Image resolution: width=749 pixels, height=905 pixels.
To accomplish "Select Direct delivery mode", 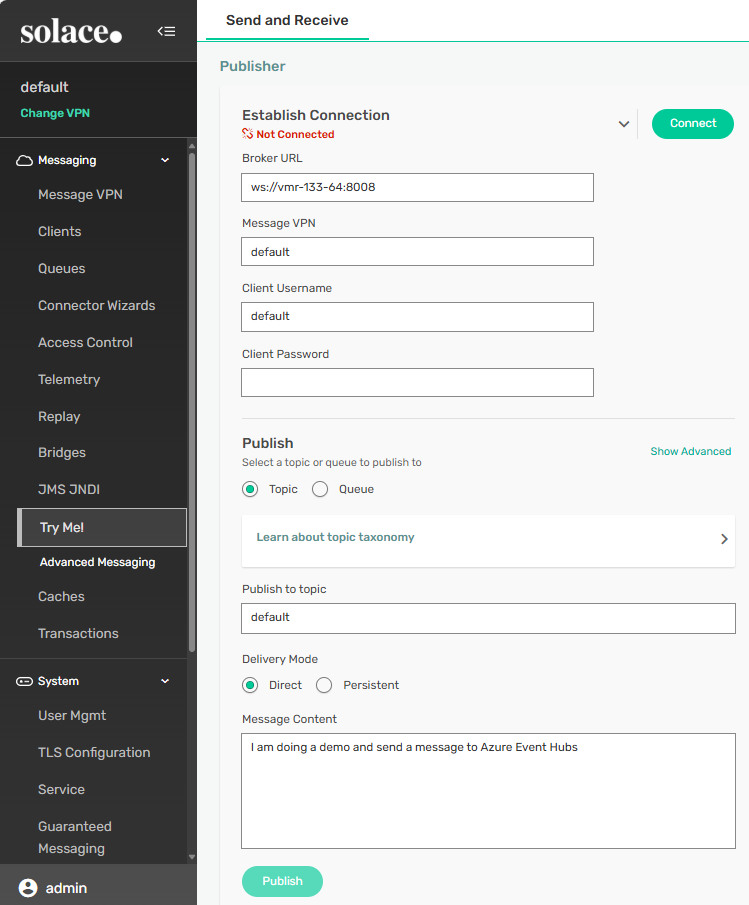I will click(250, 685).
